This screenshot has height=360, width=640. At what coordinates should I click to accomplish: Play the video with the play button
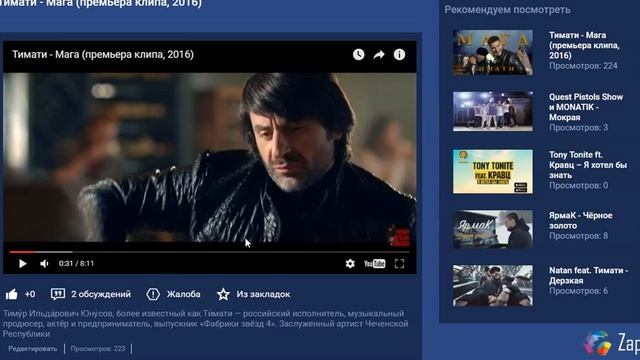[23, 264]
